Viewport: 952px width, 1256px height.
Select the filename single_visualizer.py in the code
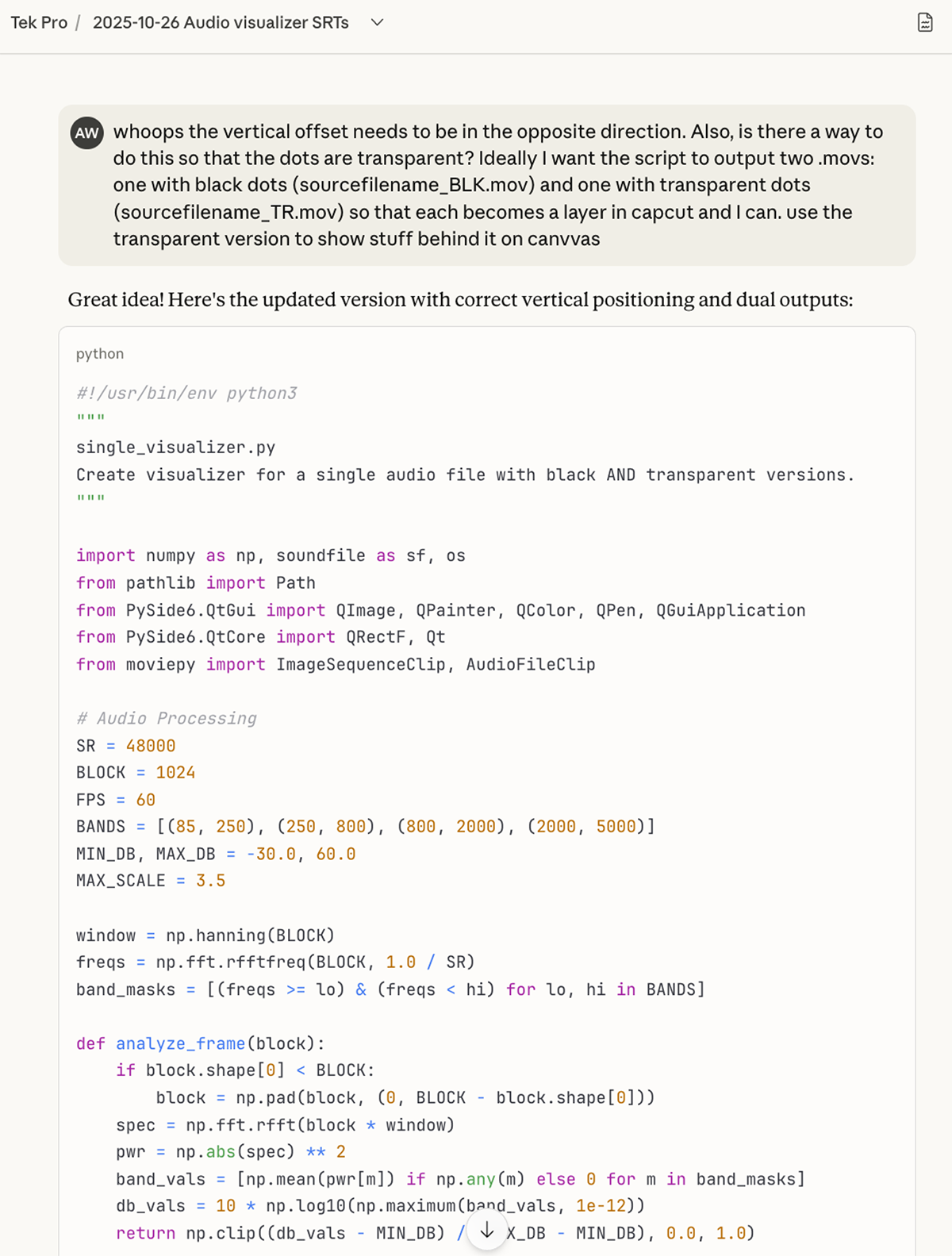coord(175,447)
